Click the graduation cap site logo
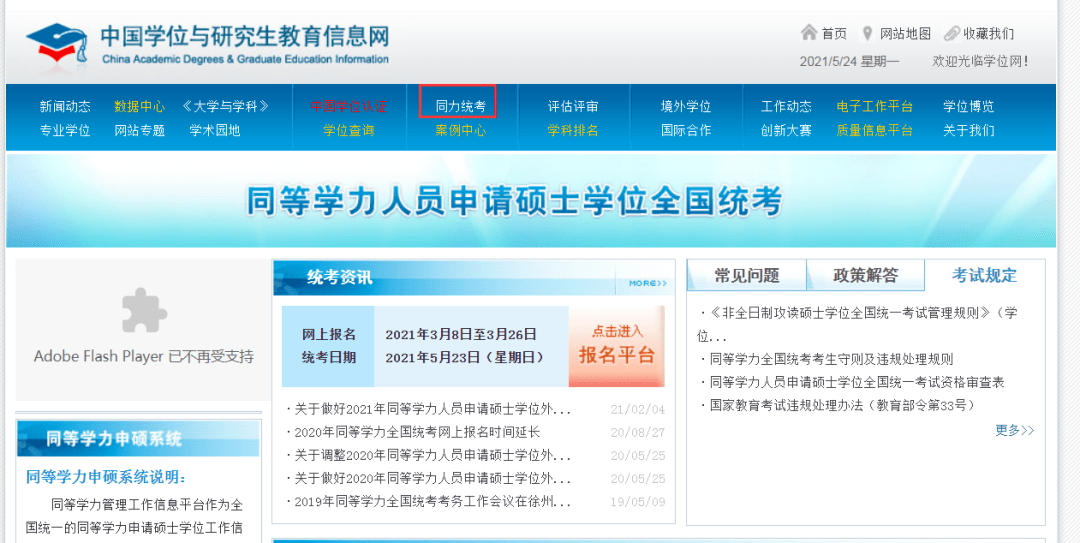The width and height of the screenshot is (1080, 543). [x=58, y=43]
